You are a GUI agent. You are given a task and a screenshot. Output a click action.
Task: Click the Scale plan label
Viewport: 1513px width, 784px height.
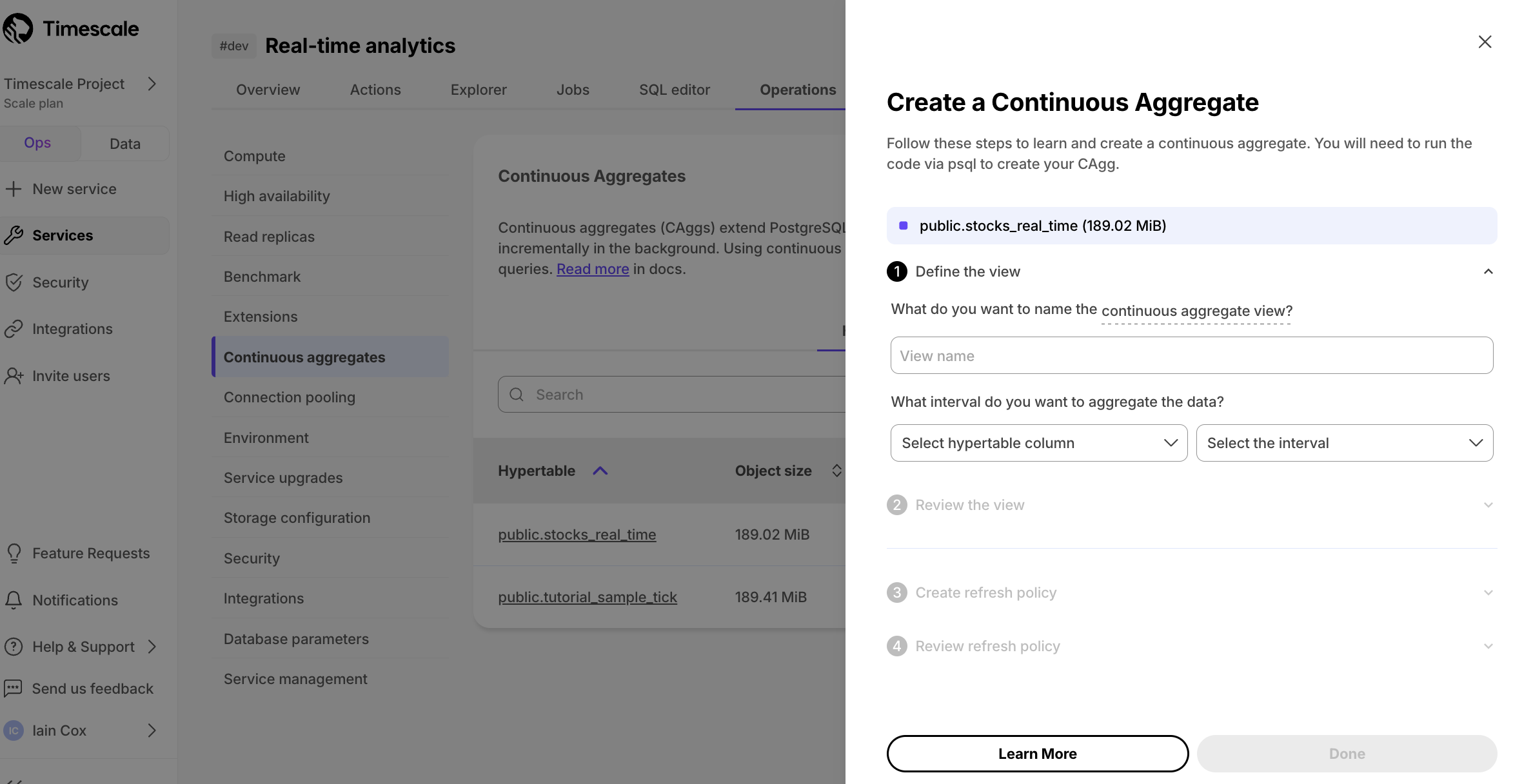[x=34, y=103]
